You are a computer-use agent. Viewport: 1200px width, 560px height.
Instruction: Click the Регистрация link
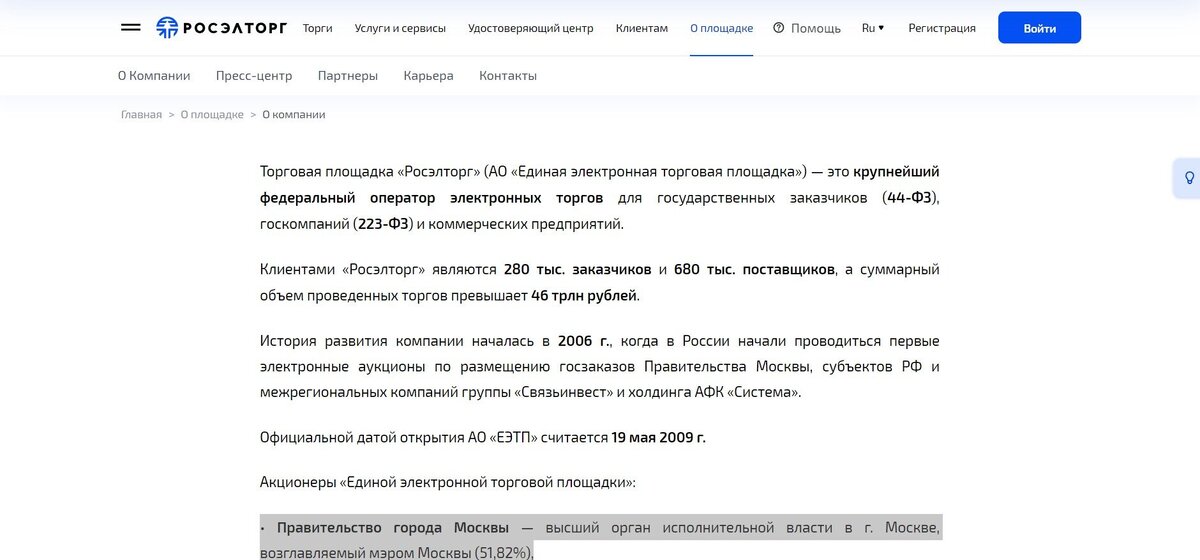pyautogui.click(x=942, y=28)
